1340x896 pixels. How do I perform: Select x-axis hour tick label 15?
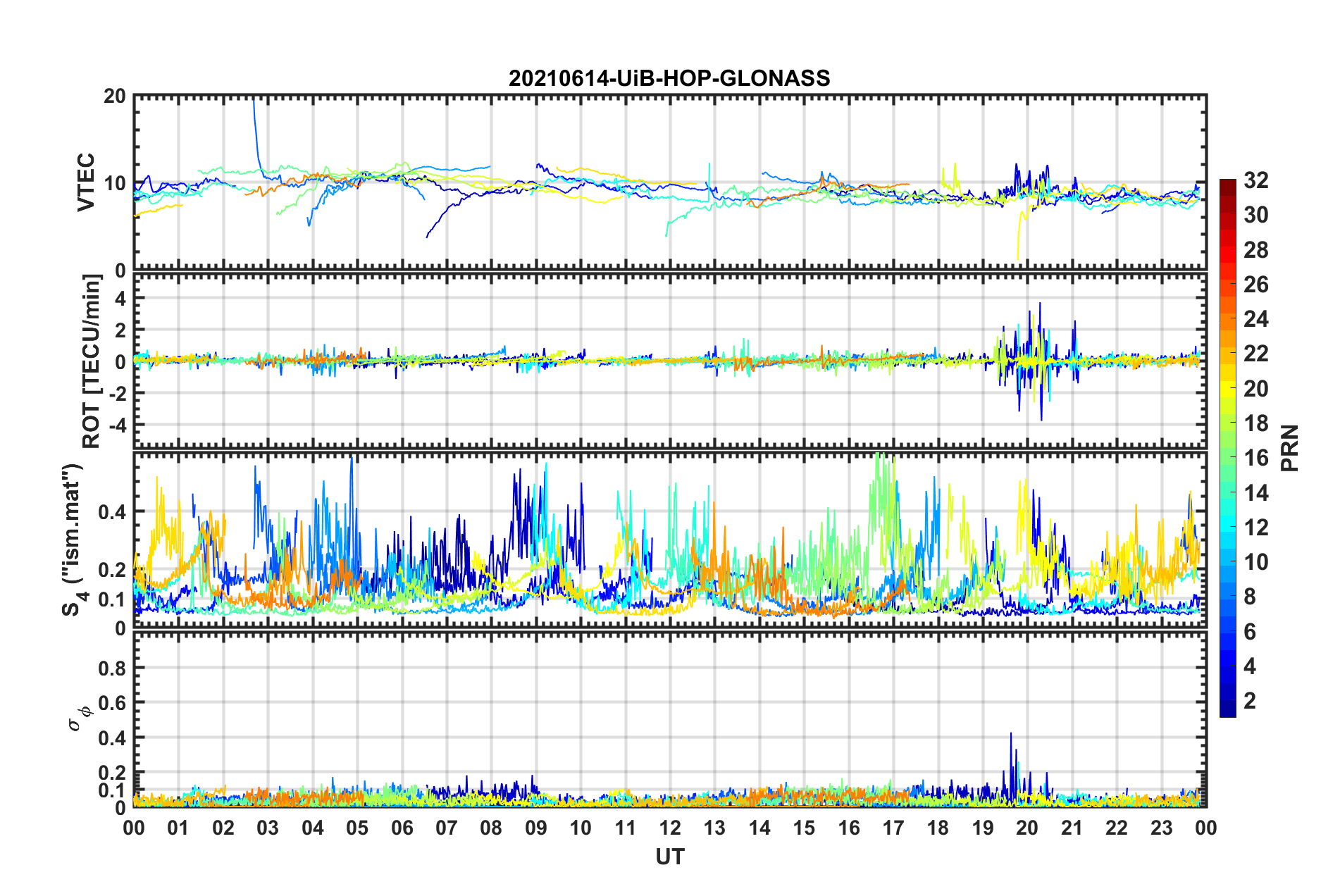click(804, 828)
